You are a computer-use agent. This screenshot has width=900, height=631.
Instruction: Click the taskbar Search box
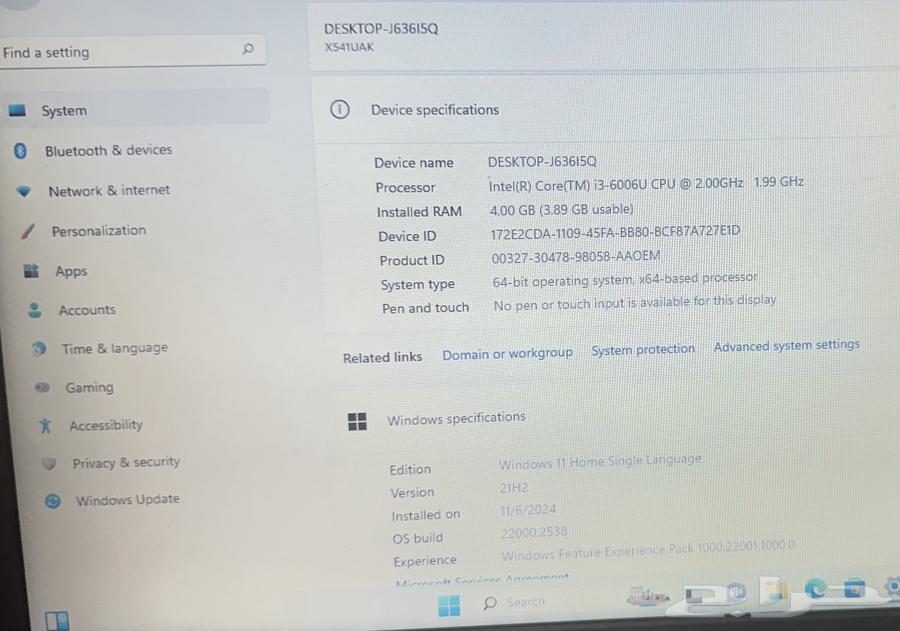point(515,602)
